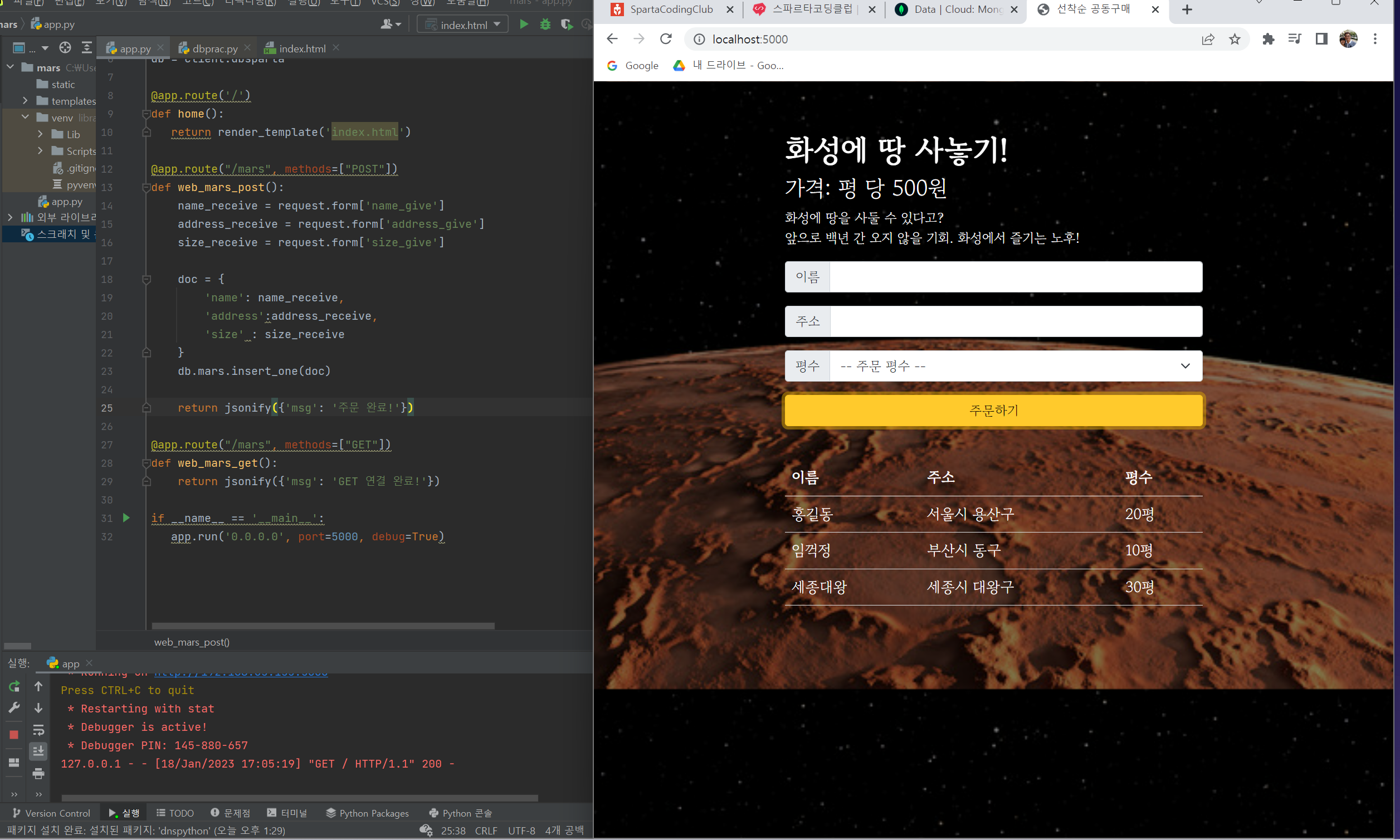
Task: Stop the running app with red square
Action: click(x=14, y=734)
